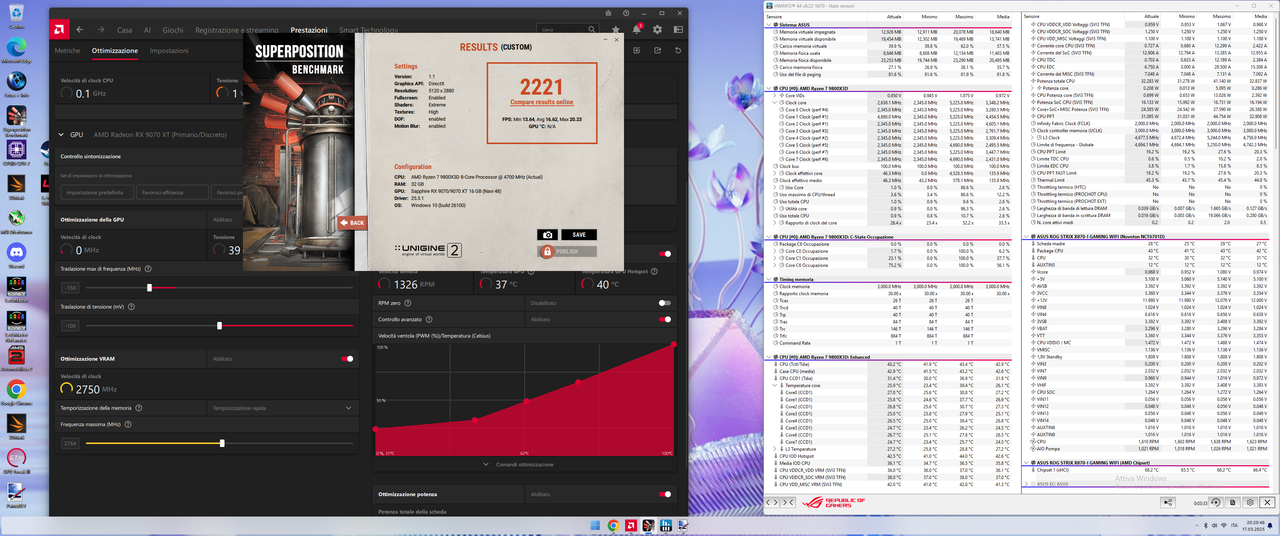Click the search magnifier in AMD Software
Screen dimensions: 1280x536
tap(591, 29)
